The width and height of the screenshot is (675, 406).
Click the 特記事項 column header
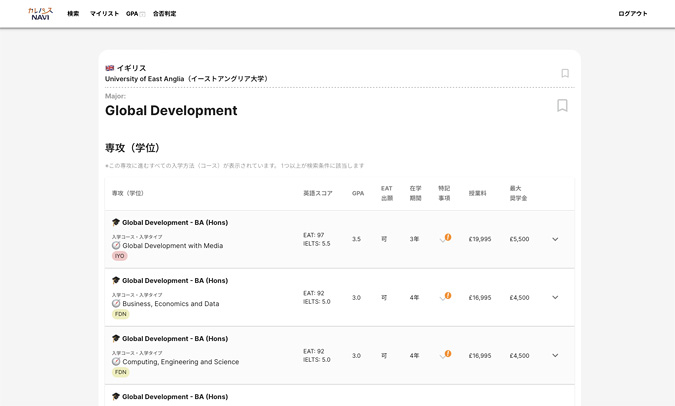click(x=444, y=193)
